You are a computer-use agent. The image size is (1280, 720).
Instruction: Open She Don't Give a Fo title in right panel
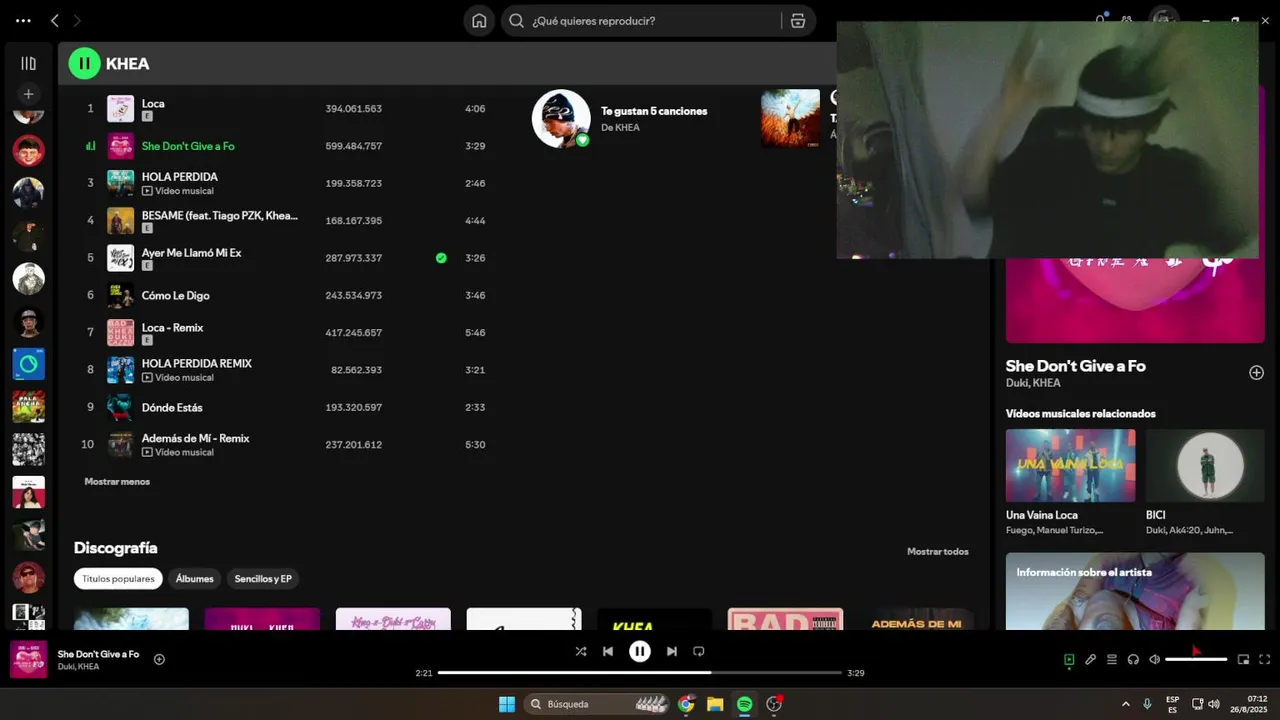[1076, 366]
